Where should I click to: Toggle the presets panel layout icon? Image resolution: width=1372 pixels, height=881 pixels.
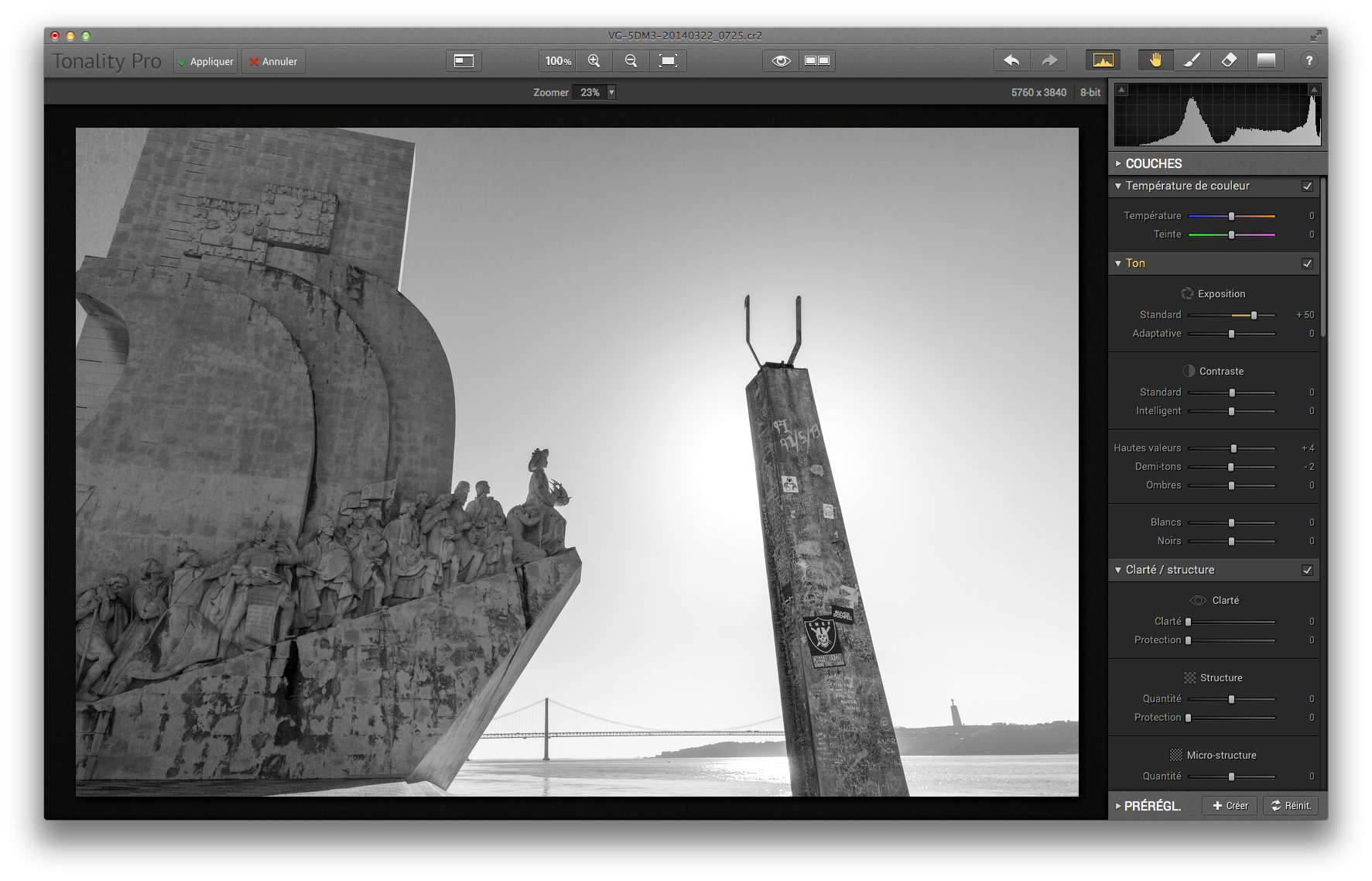(464, 60)
